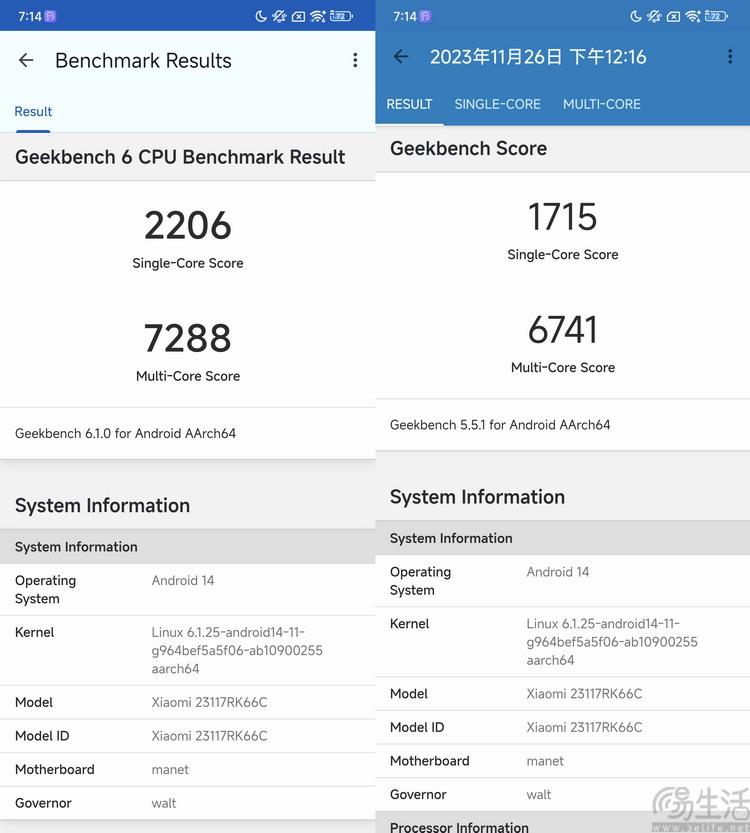The width and height of the screenshot is (750, 833).
Task: Tap Model row value in Geekbench 5 panel
Action: [584, 694]
